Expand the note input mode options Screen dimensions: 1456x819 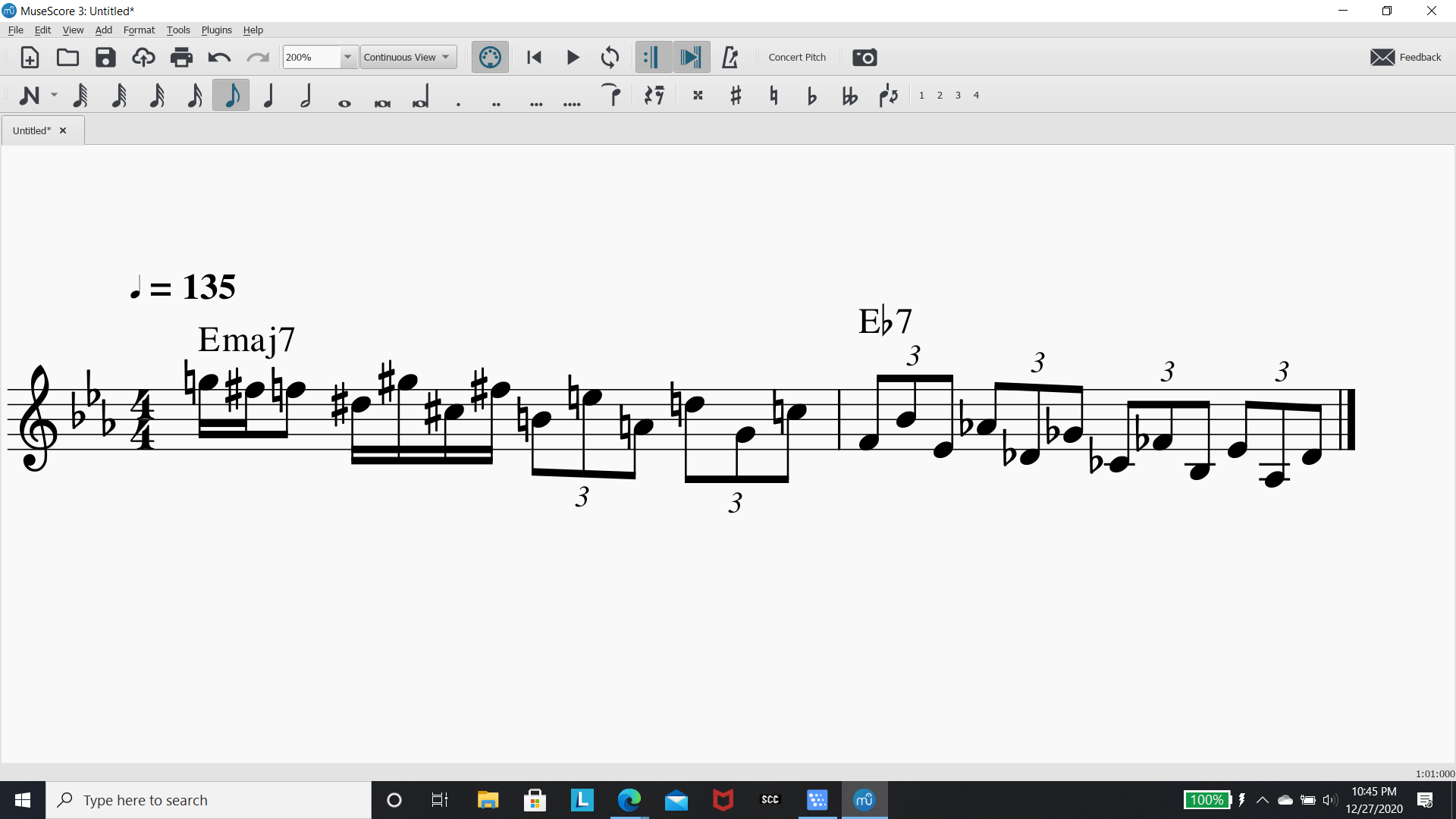[x=52, y=95]
